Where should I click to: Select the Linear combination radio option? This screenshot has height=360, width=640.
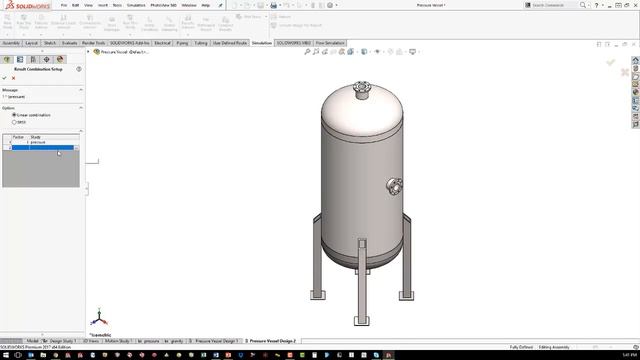[x=14, y=115]
